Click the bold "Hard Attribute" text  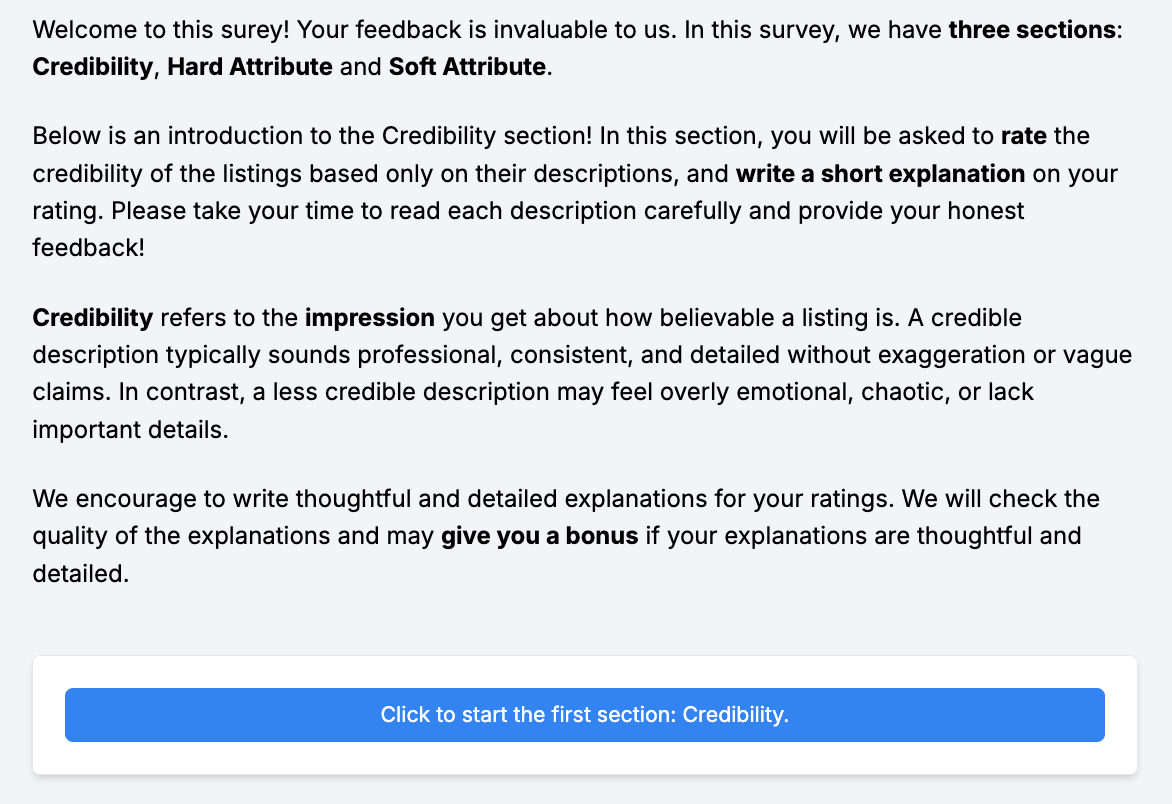[250, 67]
